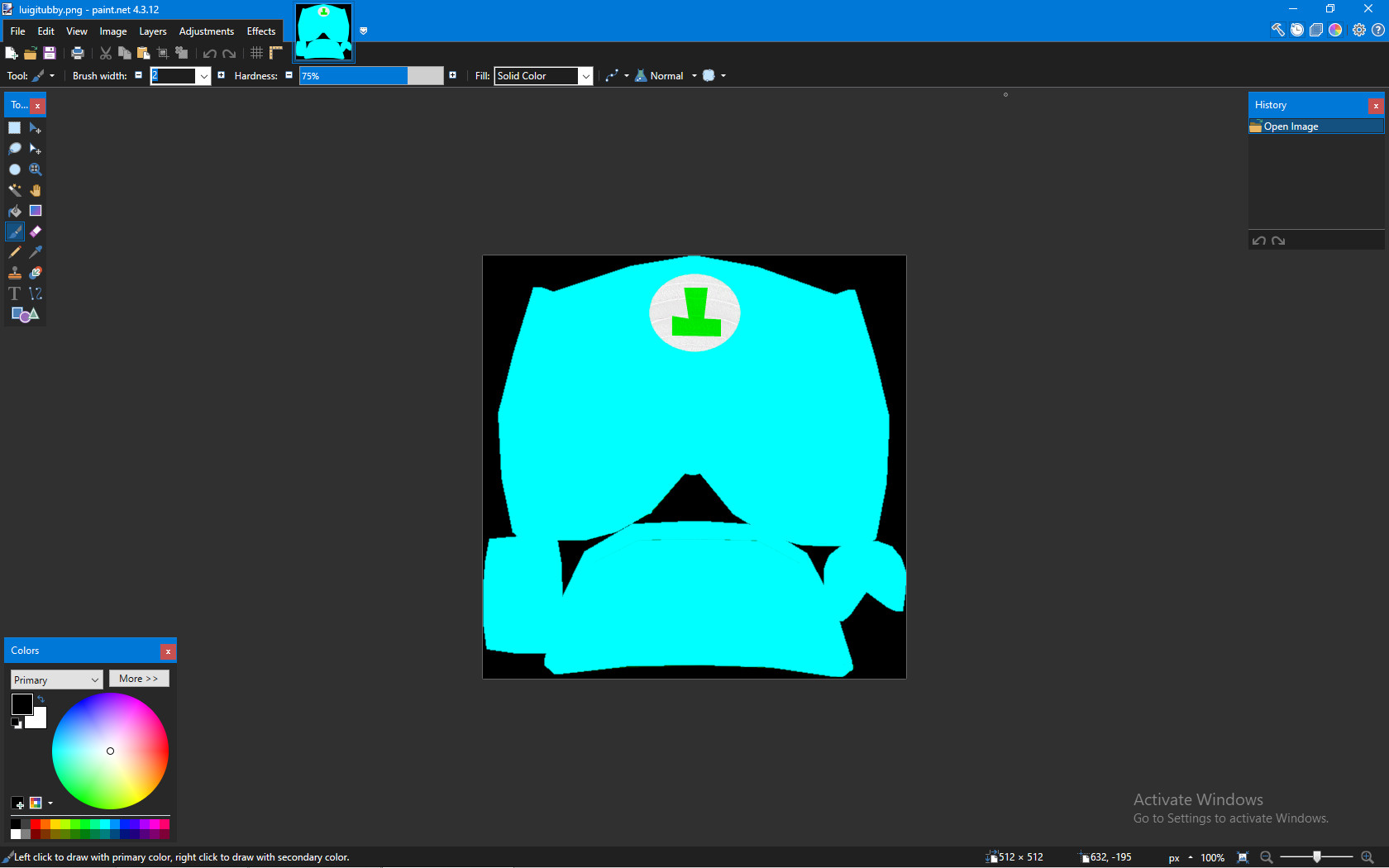Open the Fill style dropdown
Viewport: 1389px width, 868px height.
click(585, 75)
